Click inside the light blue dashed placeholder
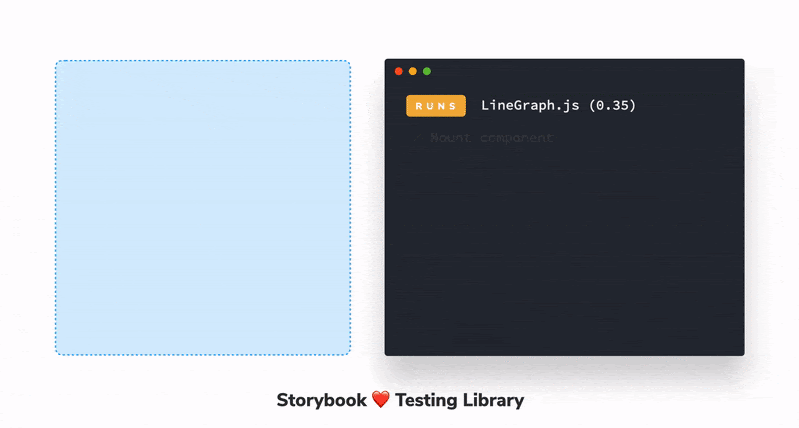Screen dimensions: 799x428 pyautogui.click(x=203, y=208)
